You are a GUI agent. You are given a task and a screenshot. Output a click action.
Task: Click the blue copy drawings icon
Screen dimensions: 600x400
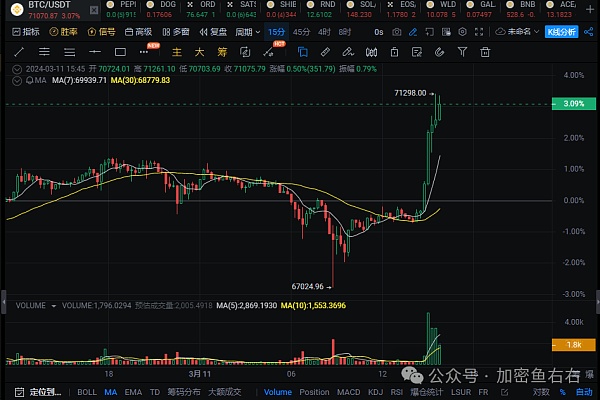tap(302, 52)
